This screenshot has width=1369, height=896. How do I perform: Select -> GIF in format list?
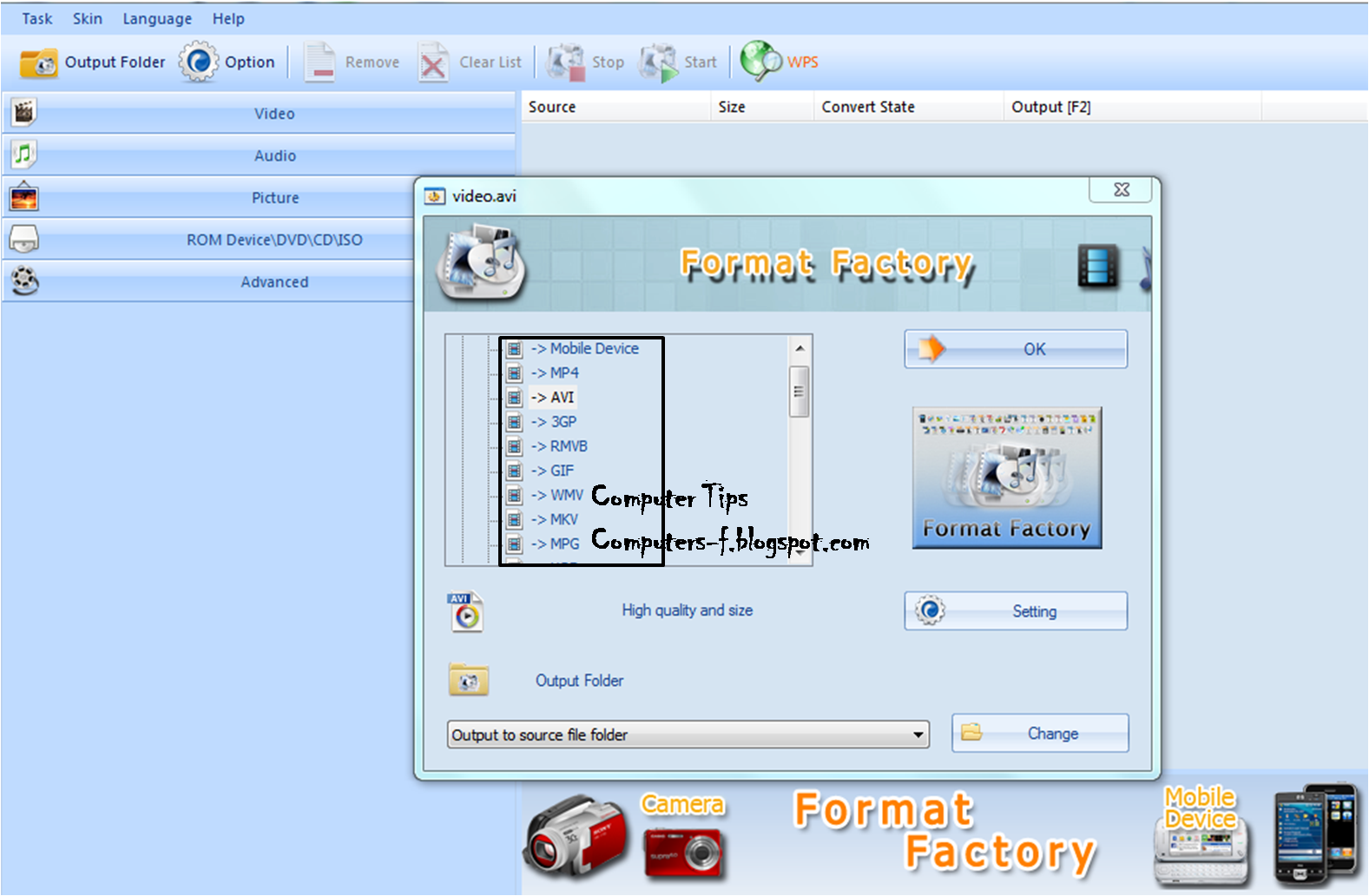552,470
